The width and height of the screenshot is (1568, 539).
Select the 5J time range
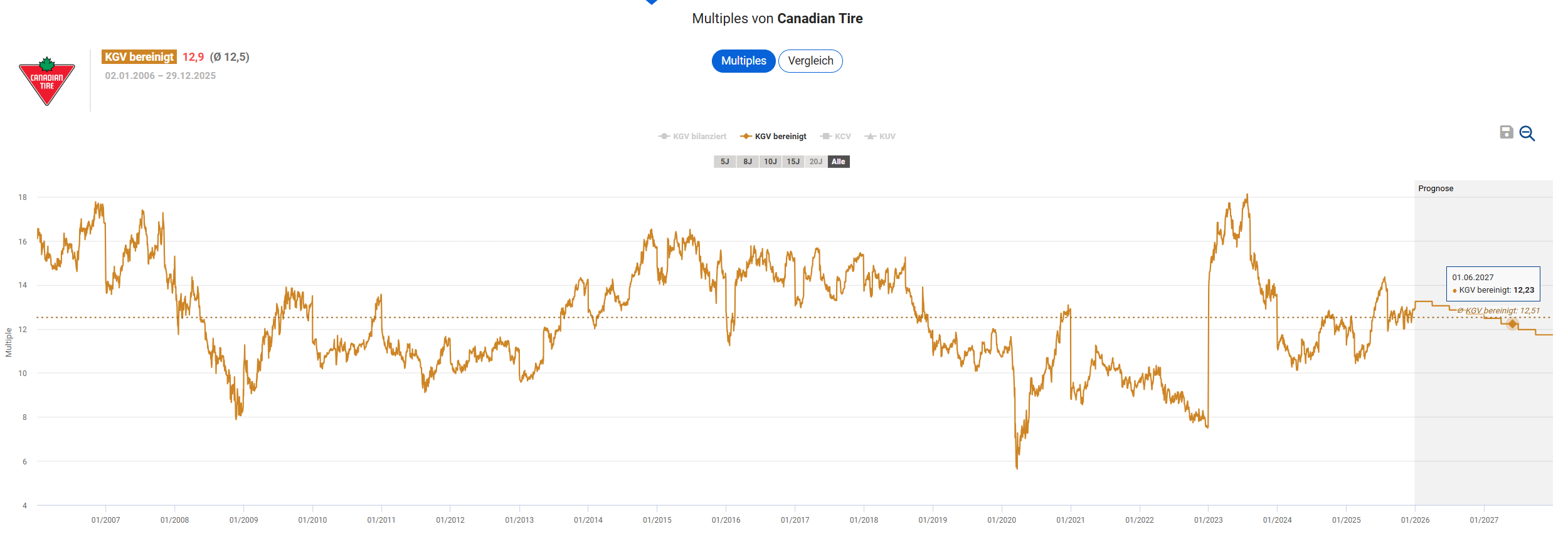(724, 162)
